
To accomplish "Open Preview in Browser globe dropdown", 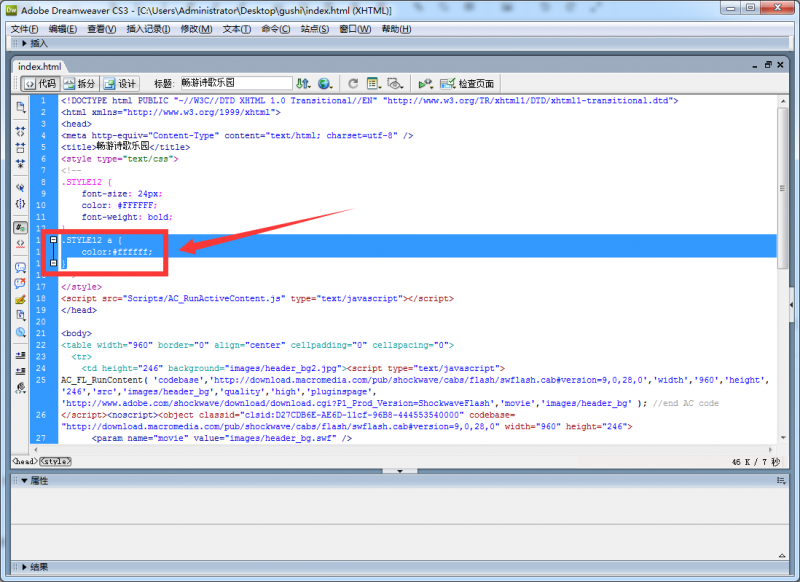I will pyautogui.click(x=325, y=84).
